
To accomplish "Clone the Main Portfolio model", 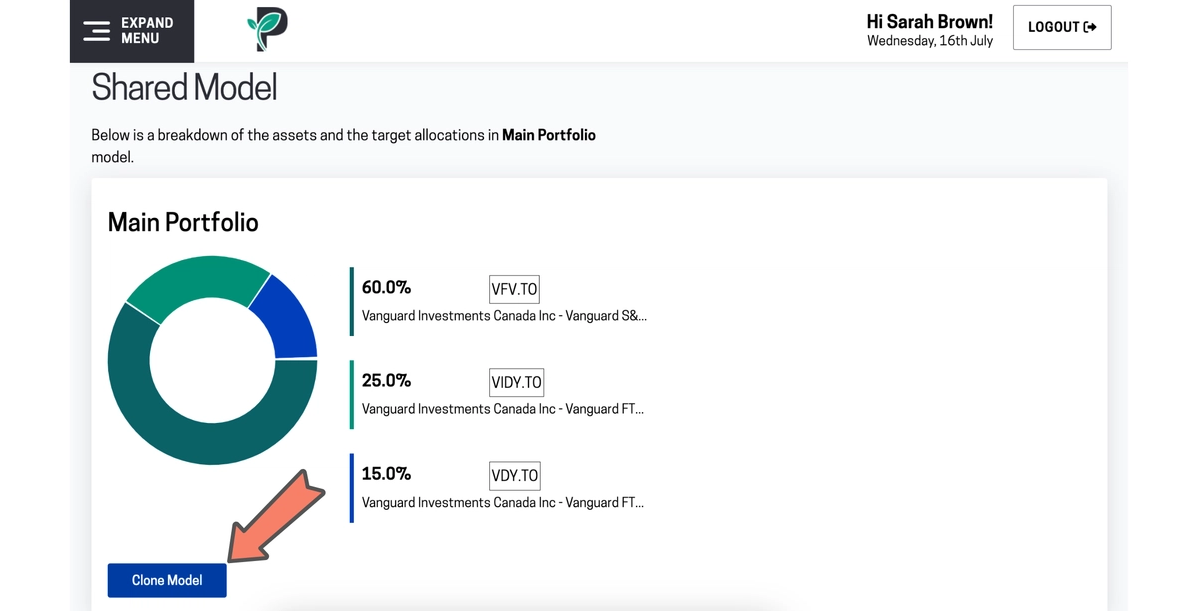I will pos(167,580).
